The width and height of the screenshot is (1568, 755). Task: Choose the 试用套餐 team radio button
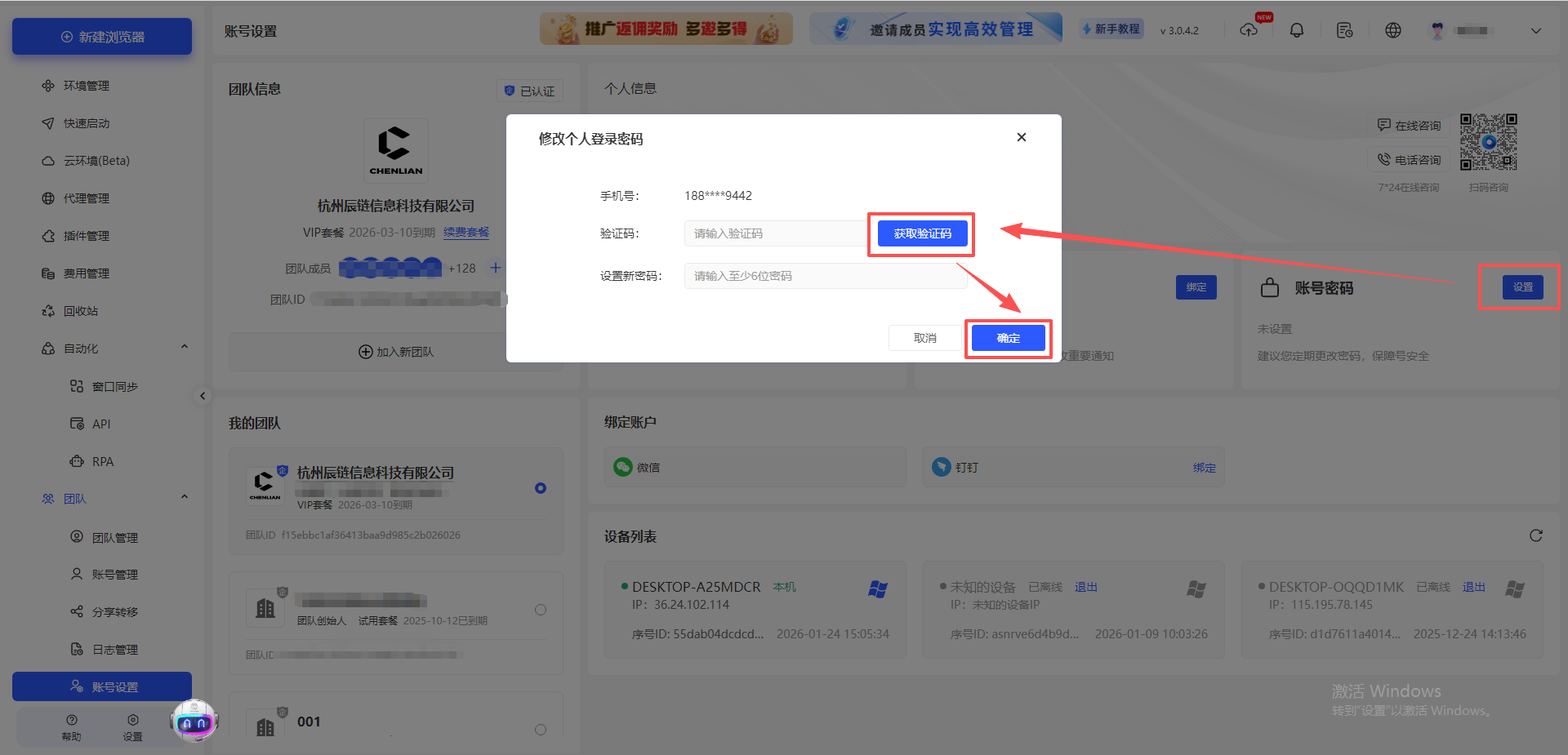[x=540, y=609]
